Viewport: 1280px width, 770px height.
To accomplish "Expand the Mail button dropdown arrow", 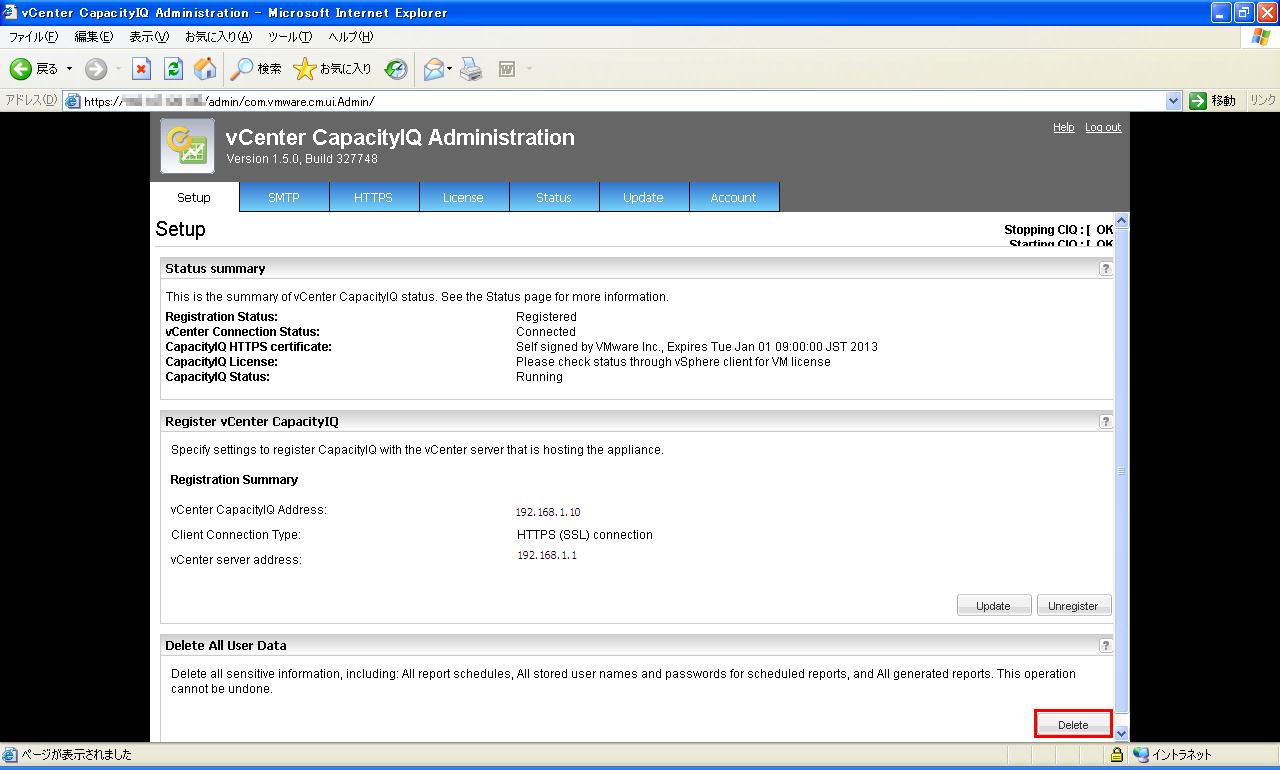I will point(450,69).
